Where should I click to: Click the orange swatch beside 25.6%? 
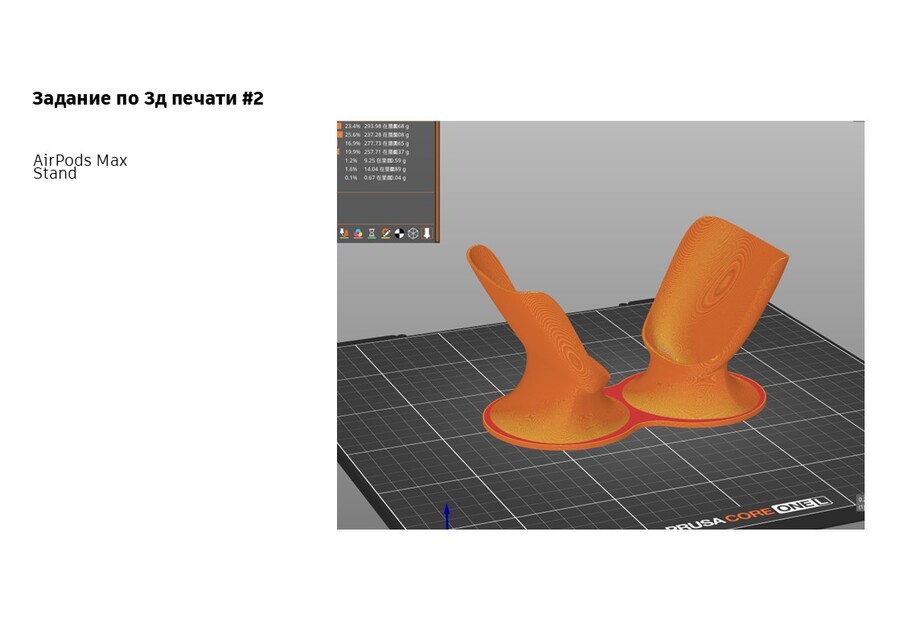tap(340, 134)
